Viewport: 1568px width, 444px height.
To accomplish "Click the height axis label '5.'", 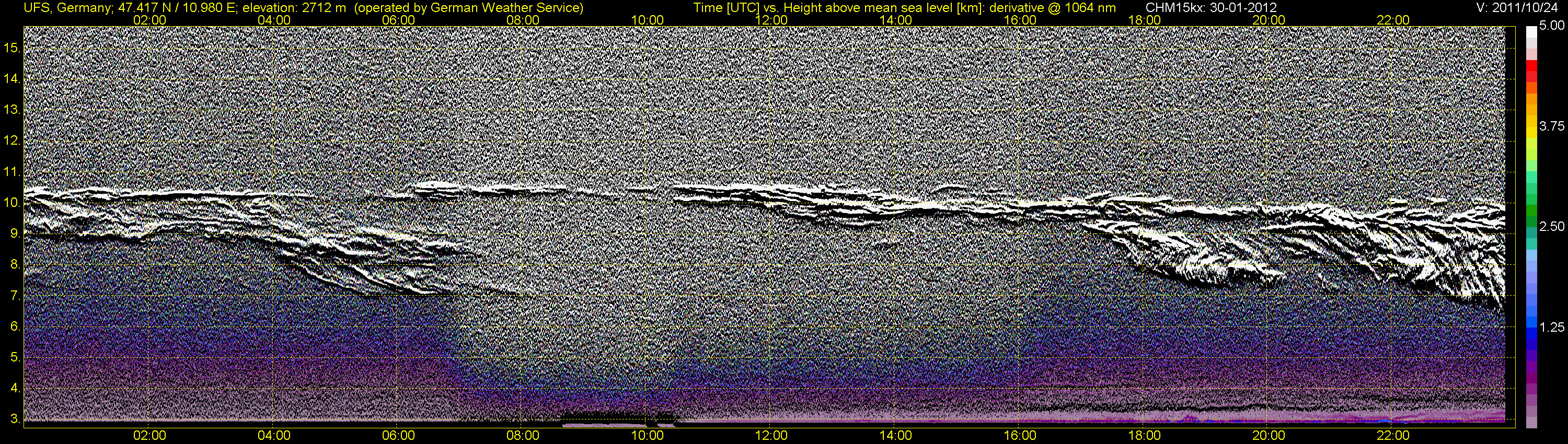I will point(15,358).
